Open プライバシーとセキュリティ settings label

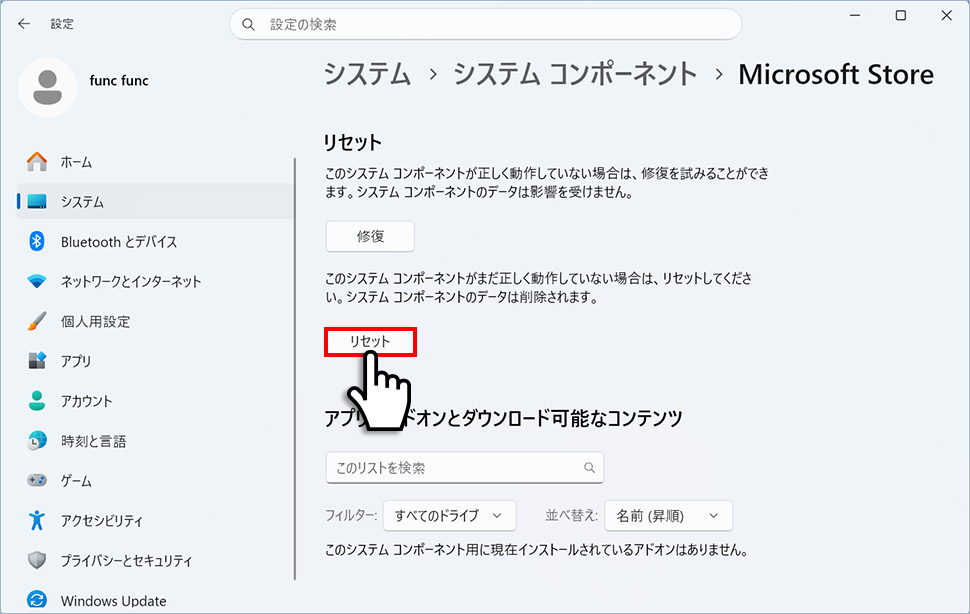pos(126,560)
